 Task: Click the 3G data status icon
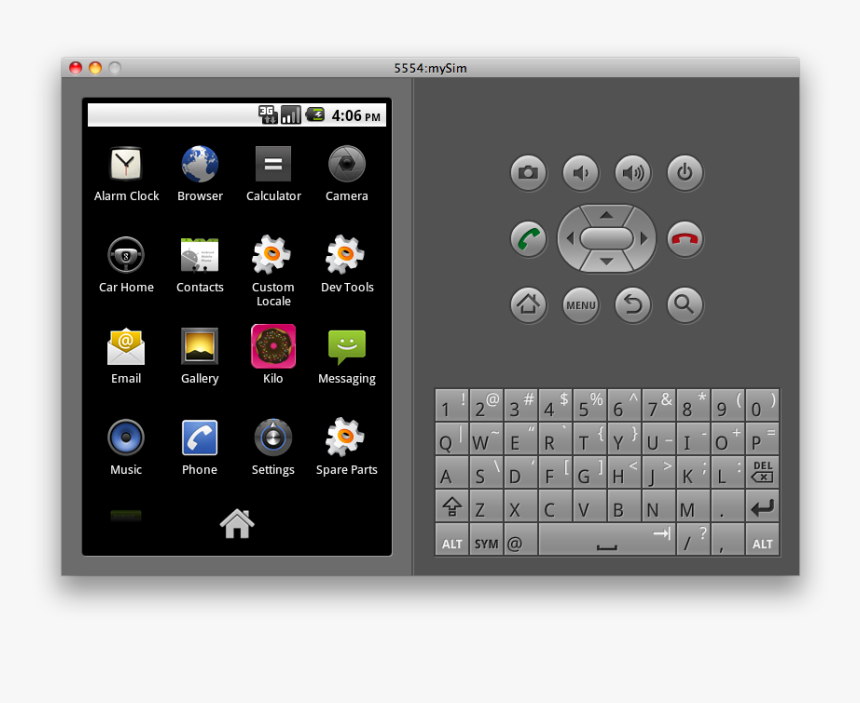click(x=268, y=115)
